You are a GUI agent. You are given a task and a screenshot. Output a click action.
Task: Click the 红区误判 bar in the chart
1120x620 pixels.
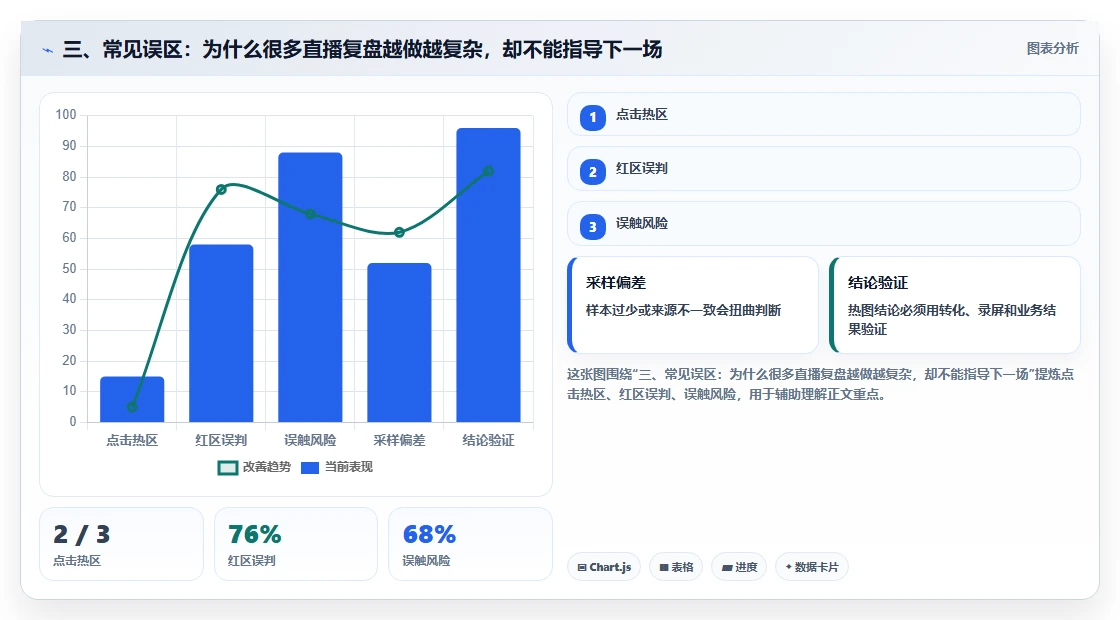[x=221, y=334]
